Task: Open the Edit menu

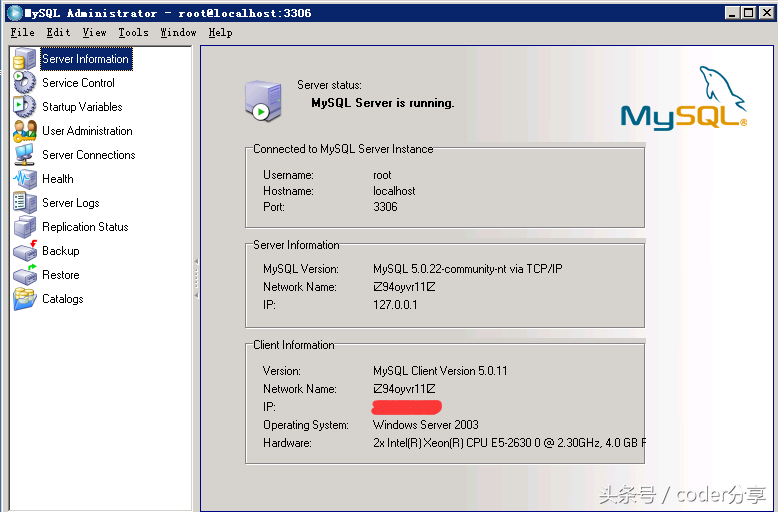Action: click(x=58, y=32)
